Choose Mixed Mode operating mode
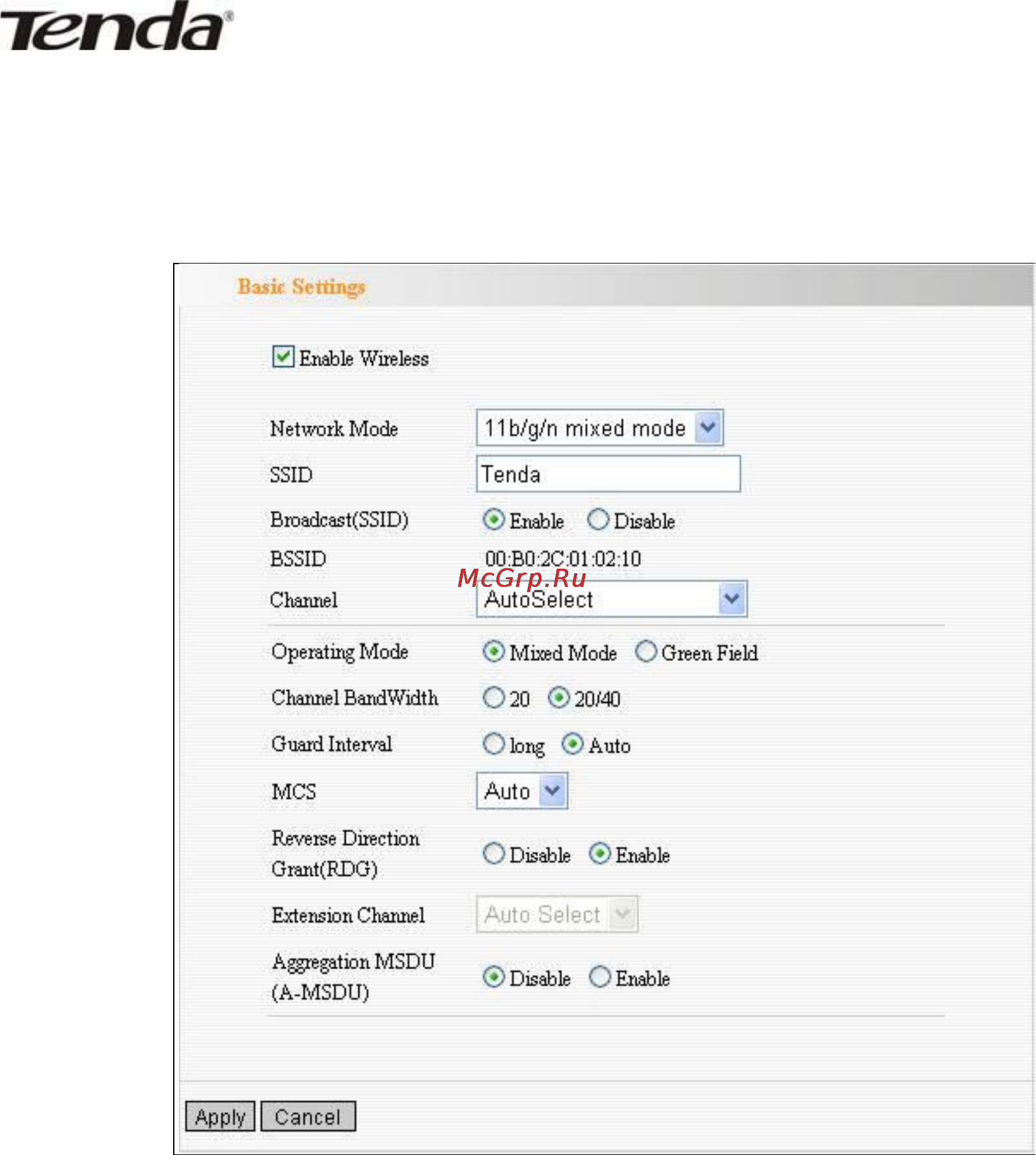The width and height of the screenshot is (1036, 1155). [493, 651]
